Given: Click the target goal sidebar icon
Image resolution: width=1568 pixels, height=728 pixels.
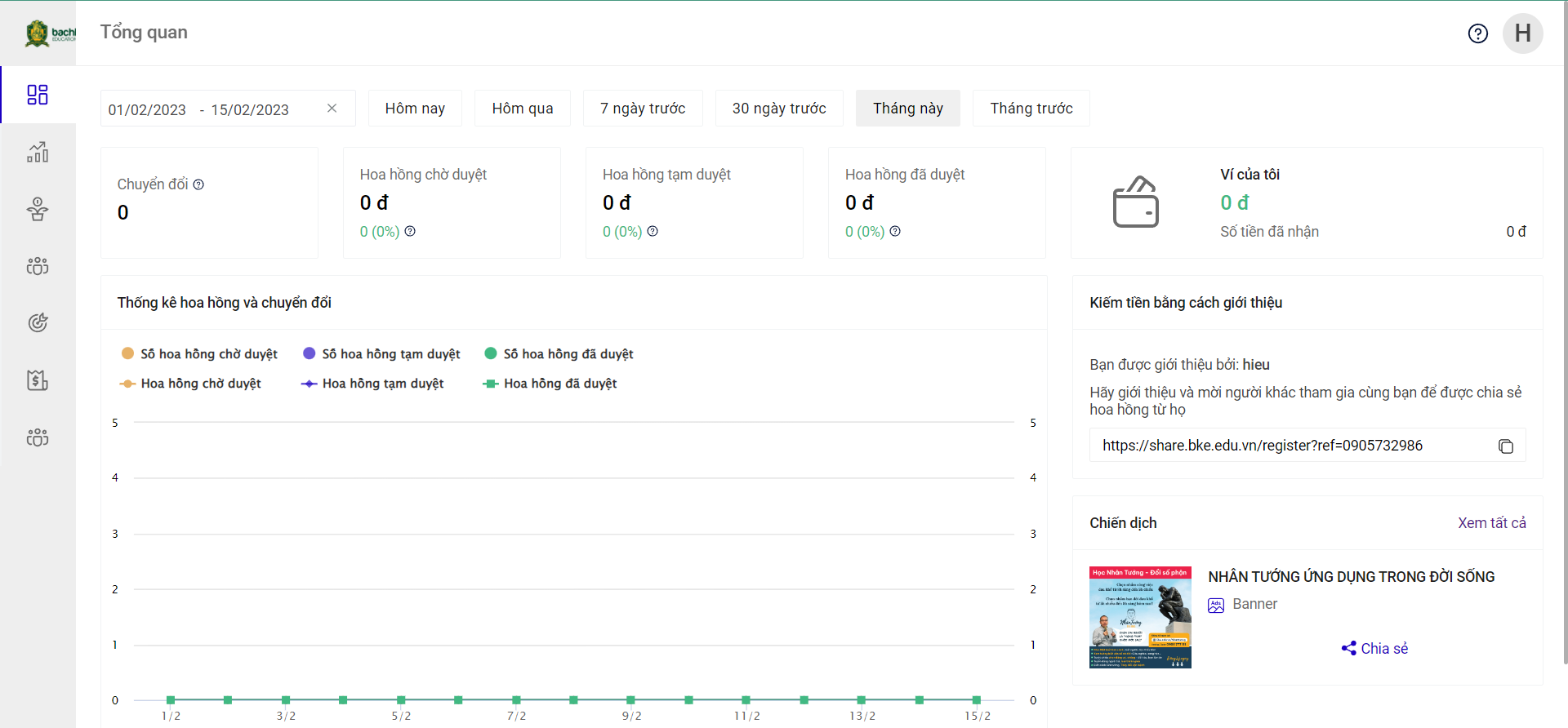Looking at the screenshot, I should (x=38, y=323).
